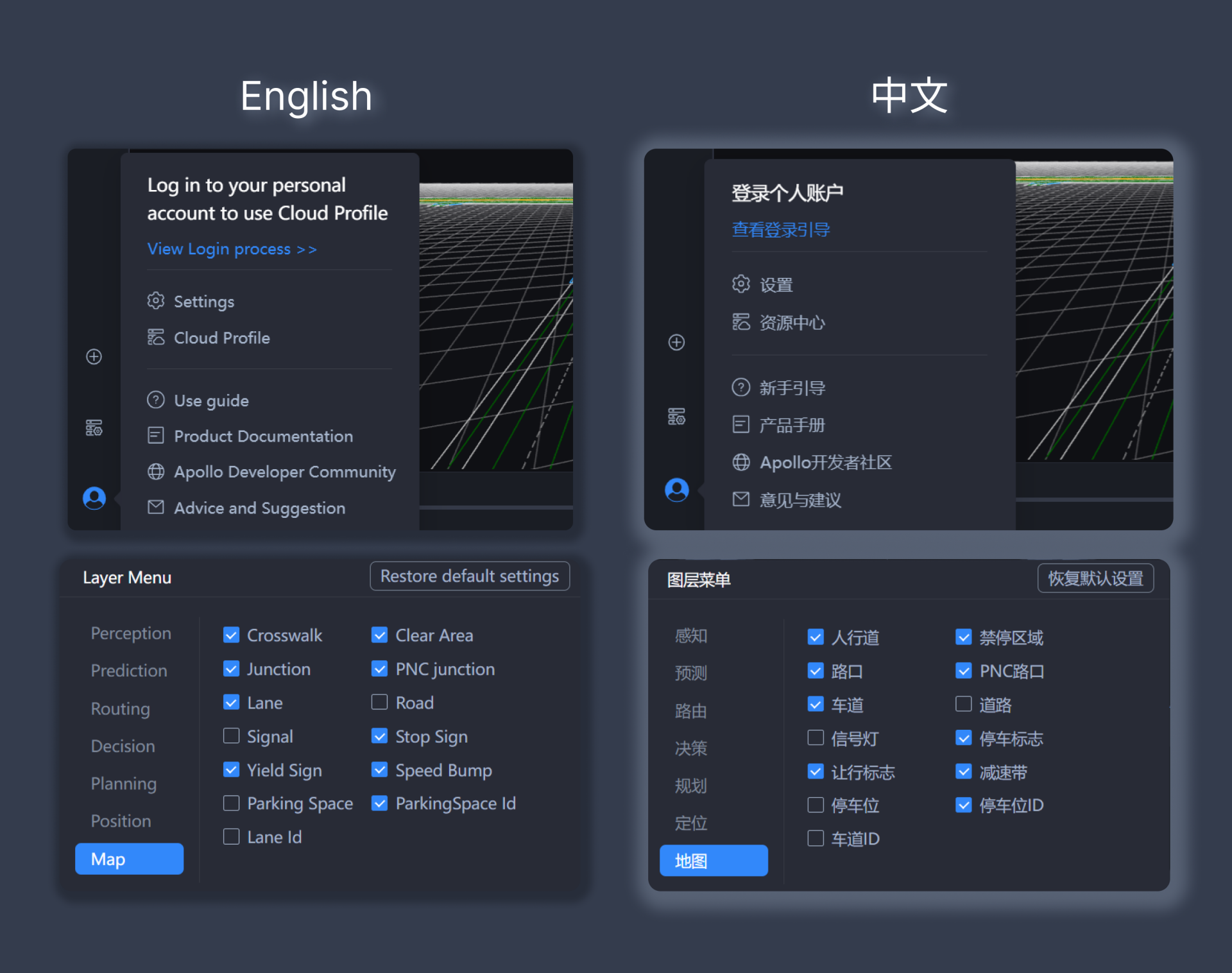Viewport: 1232px width, 973px height.
Task: Click the resource settings icon in the English sidebar
Action: tap(94, 427)
